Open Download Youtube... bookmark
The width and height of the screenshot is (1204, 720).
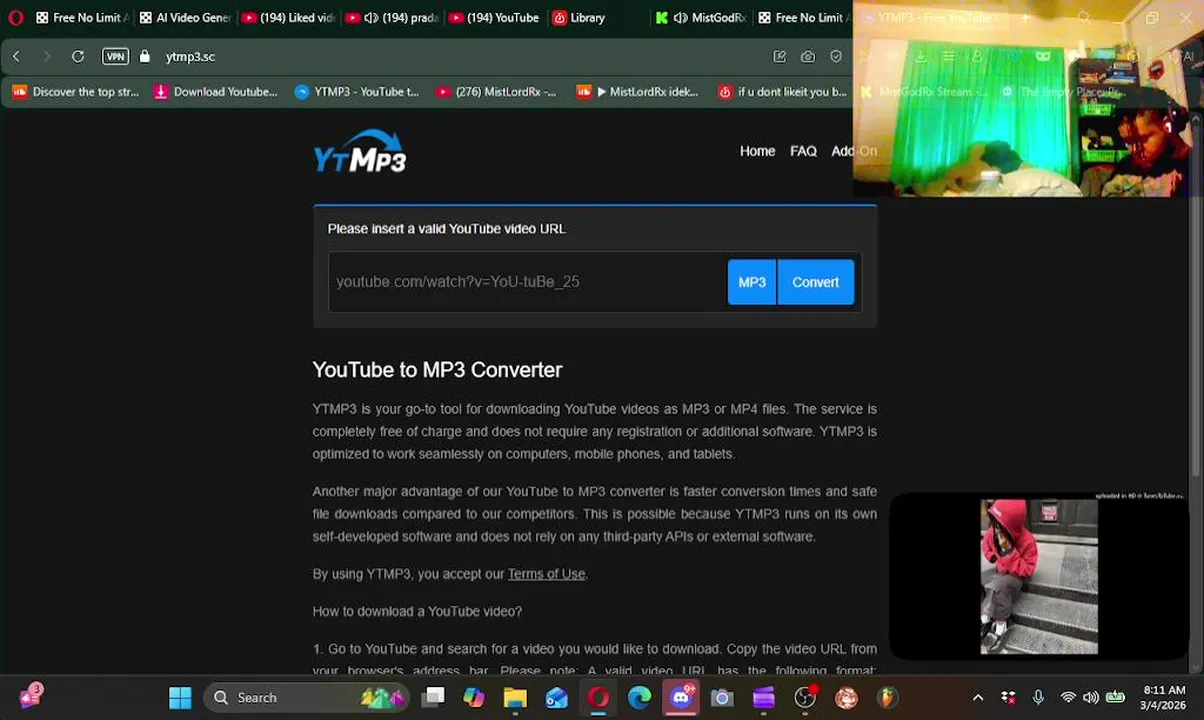(x=215, y=92)
